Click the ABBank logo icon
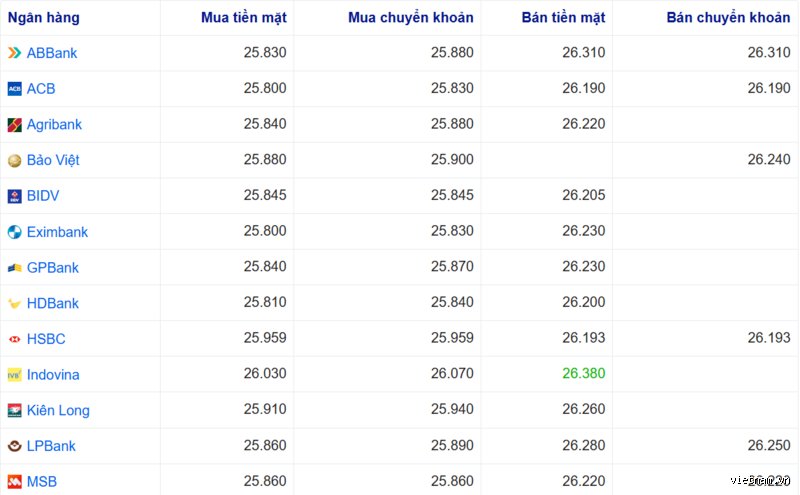The height and width of the screenshot is (495, 800). click(14, 53)
